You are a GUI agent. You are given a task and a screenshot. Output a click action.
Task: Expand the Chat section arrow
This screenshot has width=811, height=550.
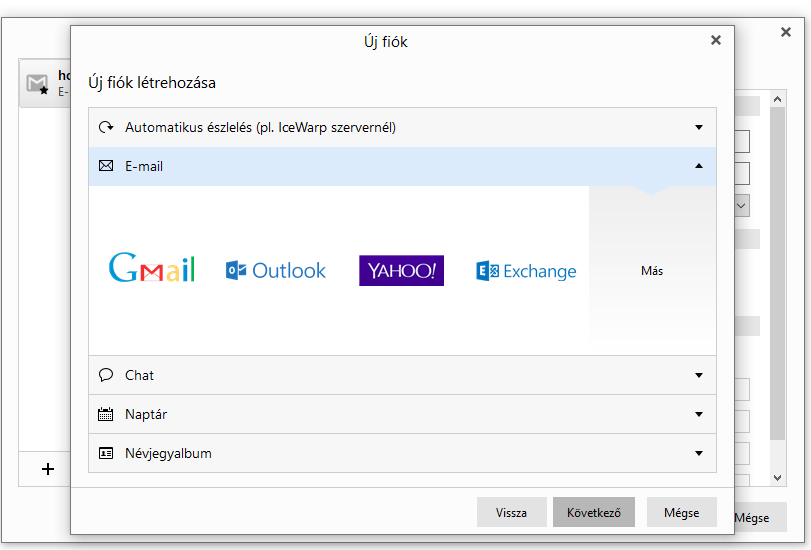coord(699,375)
